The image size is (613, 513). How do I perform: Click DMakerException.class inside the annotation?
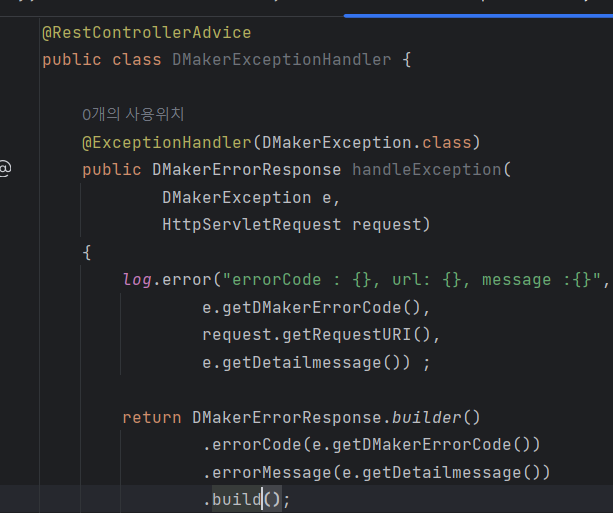coord(367,143)
